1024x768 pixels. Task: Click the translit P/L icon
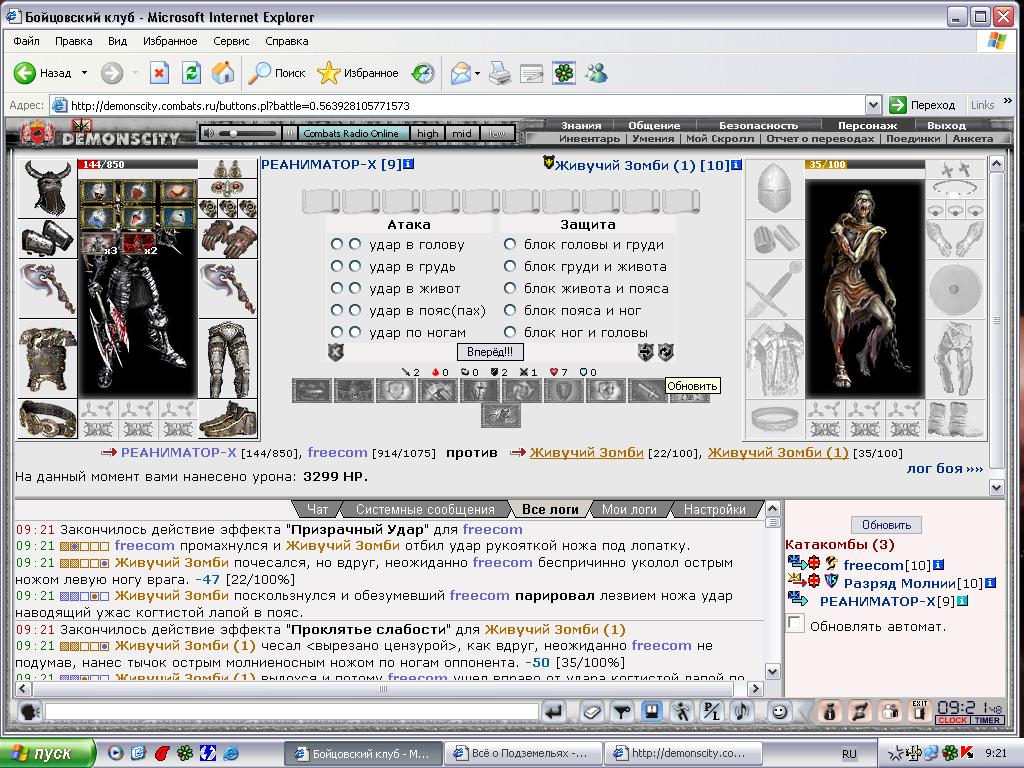pyautogui.click(x=711, y=711)
